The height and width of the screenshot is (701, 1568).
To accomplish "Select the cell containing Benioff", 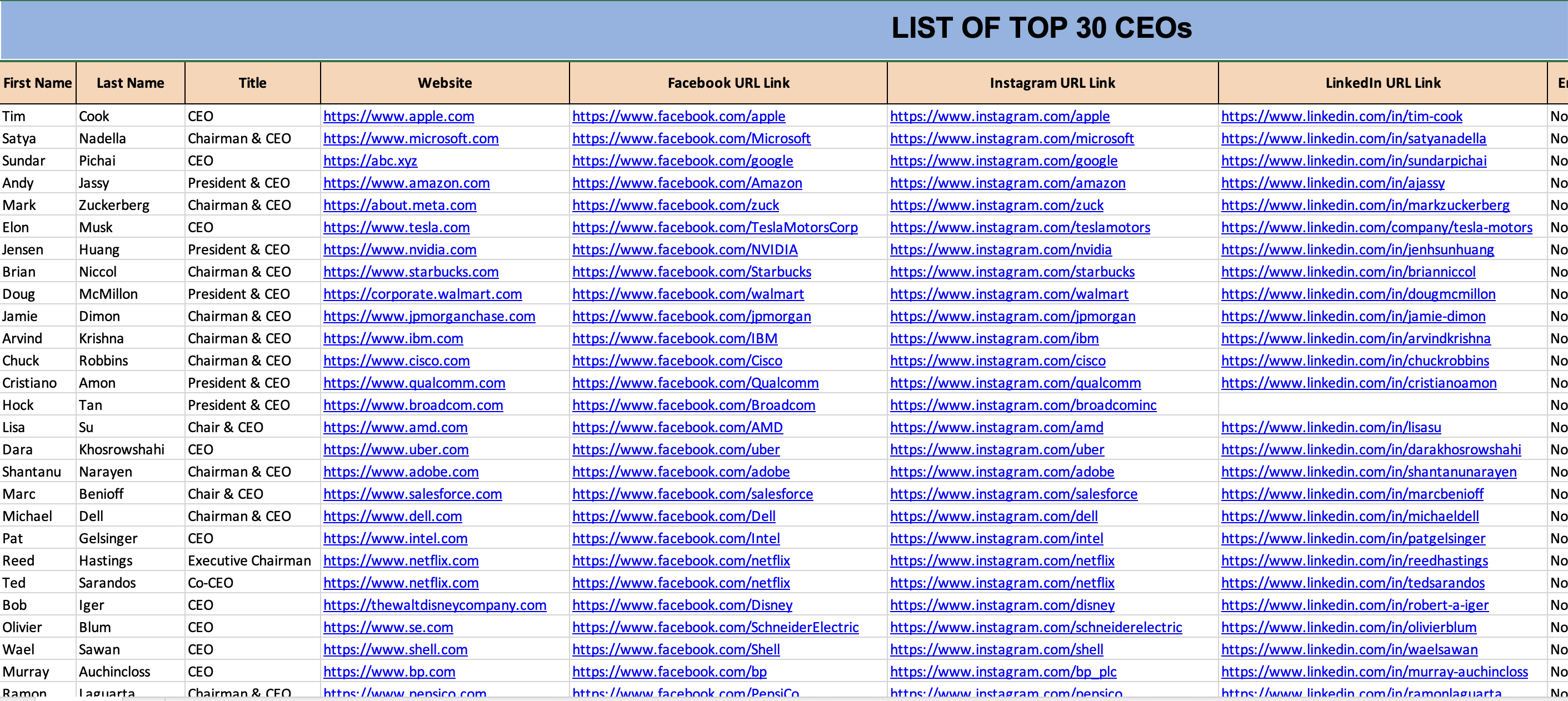I will pyautogui.click(x=130, y=494).
